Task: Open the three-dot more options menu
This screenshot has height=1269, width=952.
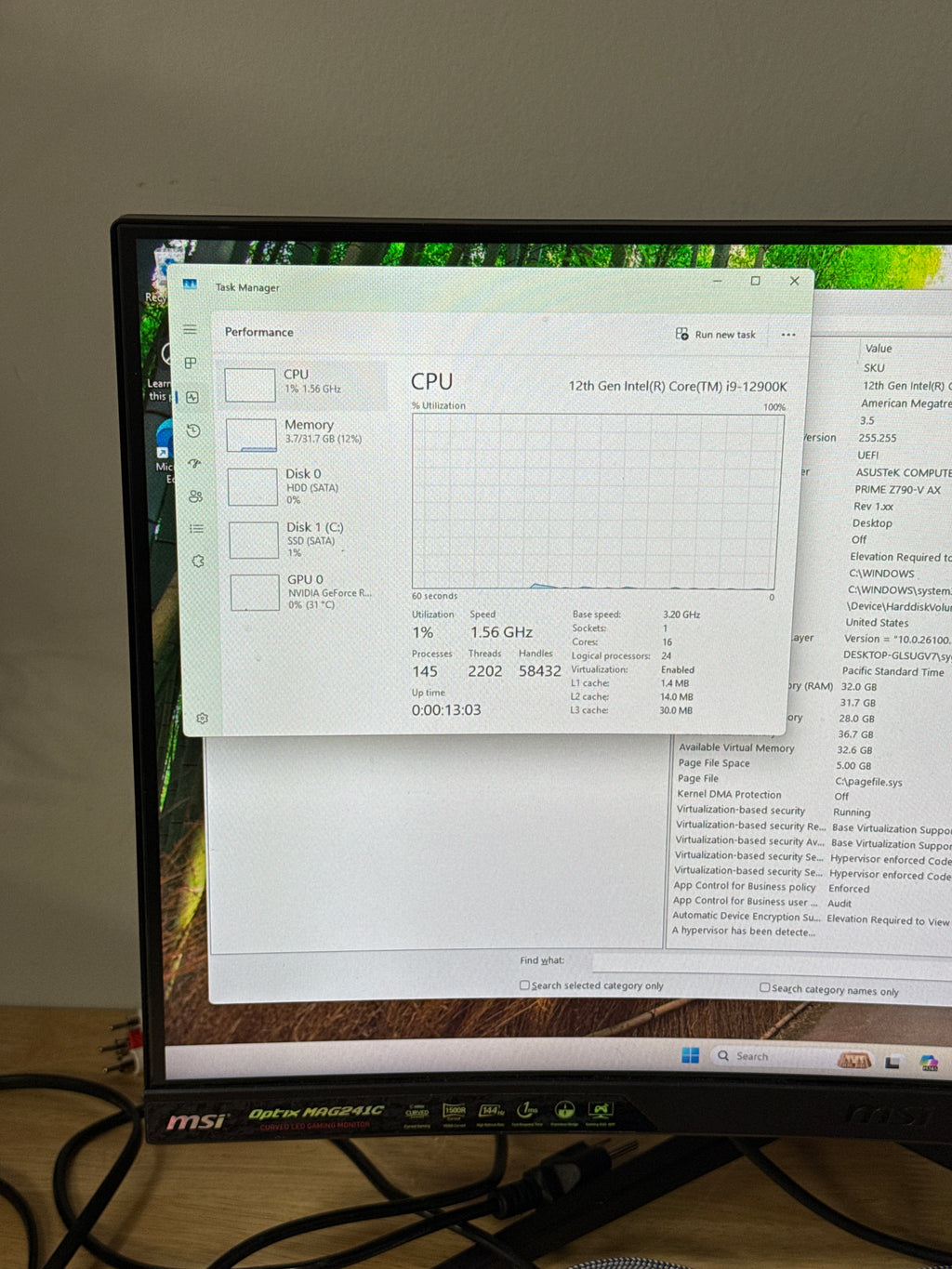Action: (788, 335)
